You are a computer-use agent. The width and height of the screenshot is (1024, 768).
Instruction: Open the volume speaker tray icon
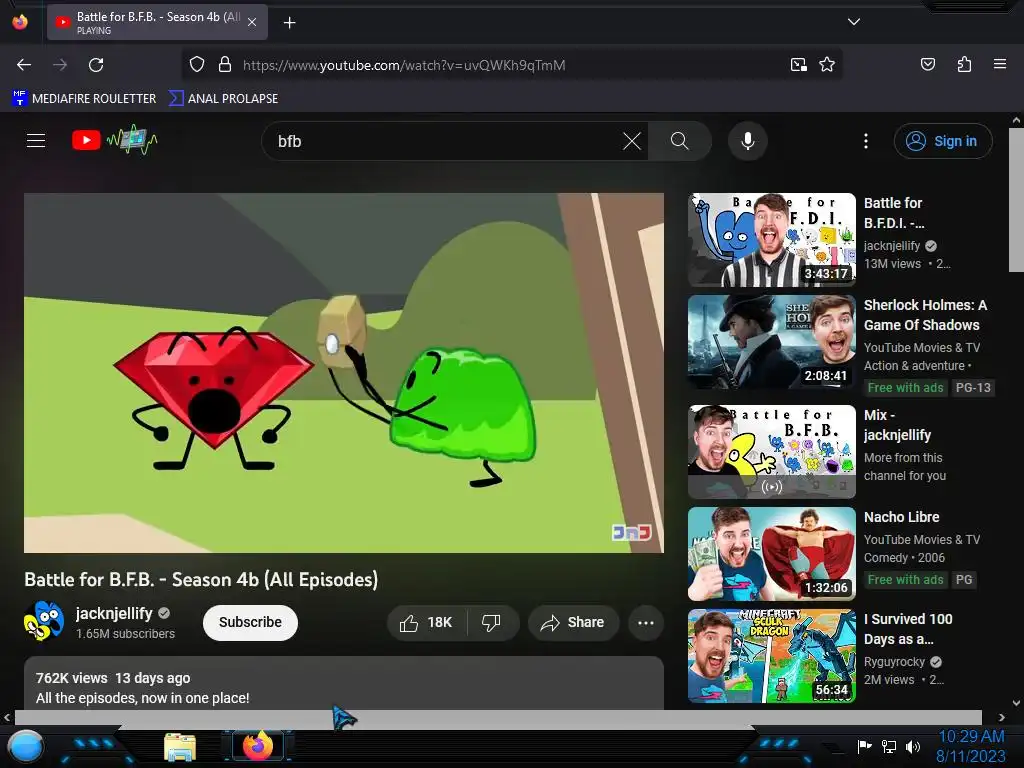coord(913,746)
